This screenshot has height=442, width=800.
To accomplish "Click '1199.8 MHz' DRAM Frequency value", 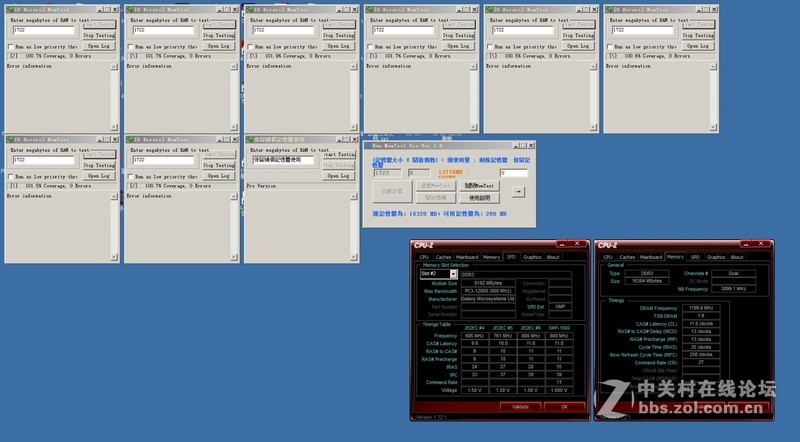I will click(701, 308).
